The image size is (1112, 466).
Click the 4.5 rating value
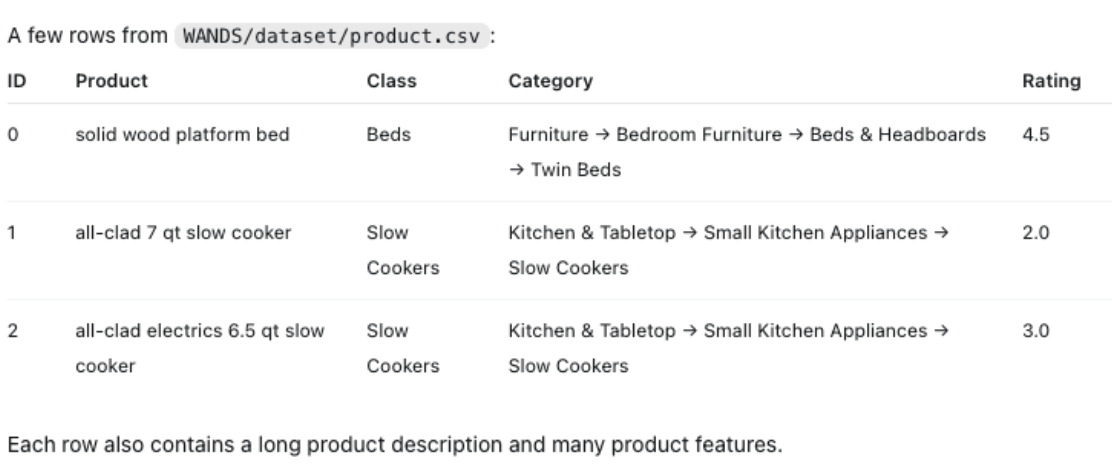[1035, 135]
